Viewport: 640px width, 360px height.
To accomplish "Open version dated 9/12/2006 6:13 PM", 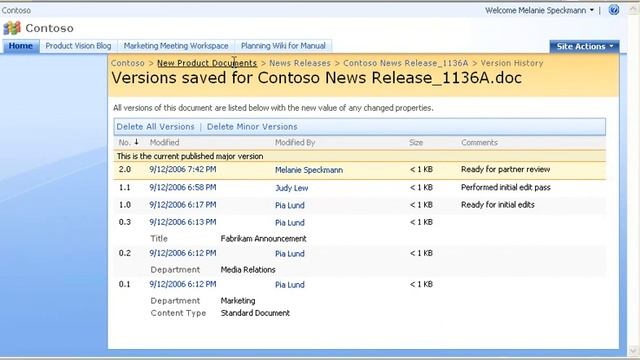I will (x=183, y=222).
